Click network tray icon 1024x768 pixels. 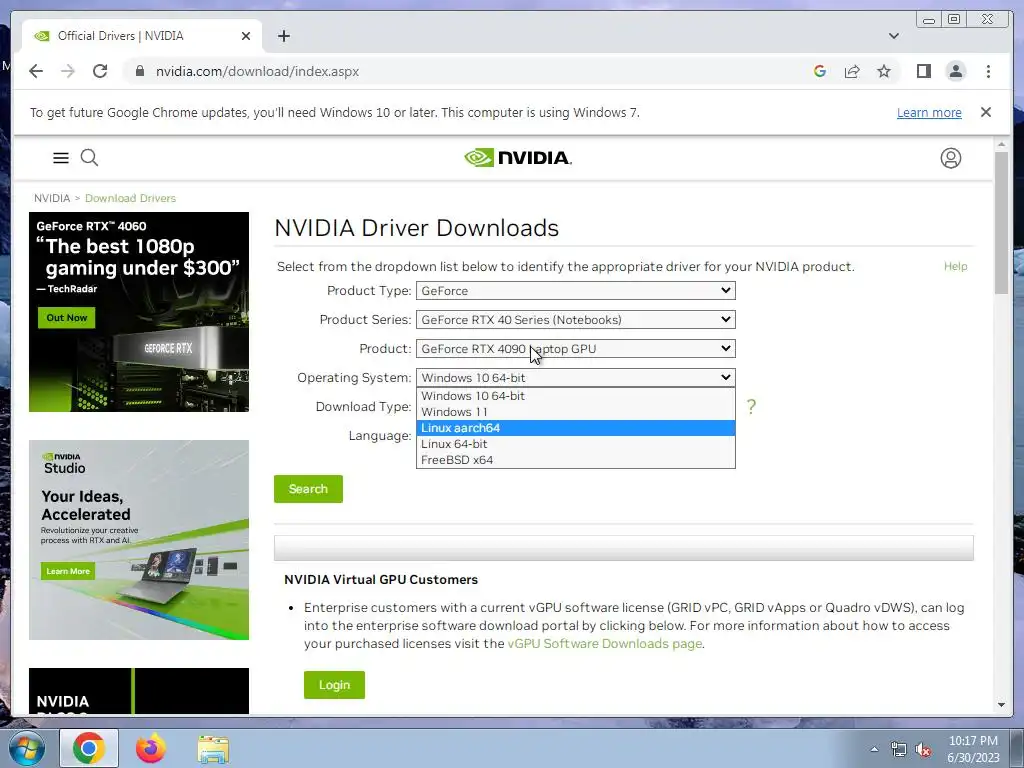pos(899,750)
